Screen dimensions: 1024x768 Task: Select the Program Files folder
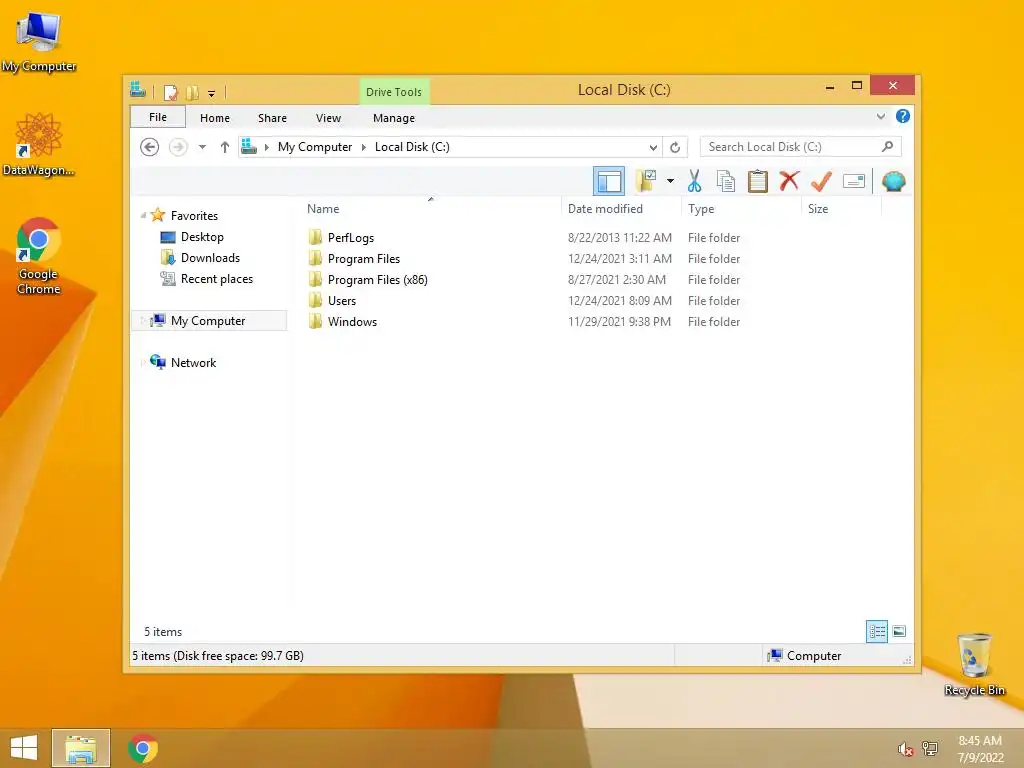click(364, 259)
